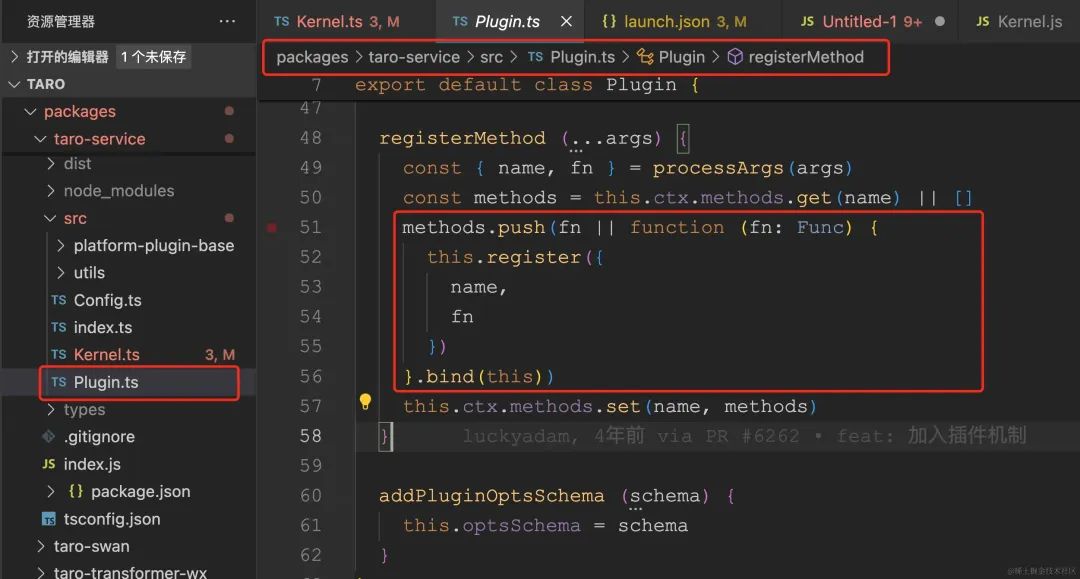Click the Plugin.ts breadcrumb segment
This screenshot has width=1080, height=579.
coord(582,57)
